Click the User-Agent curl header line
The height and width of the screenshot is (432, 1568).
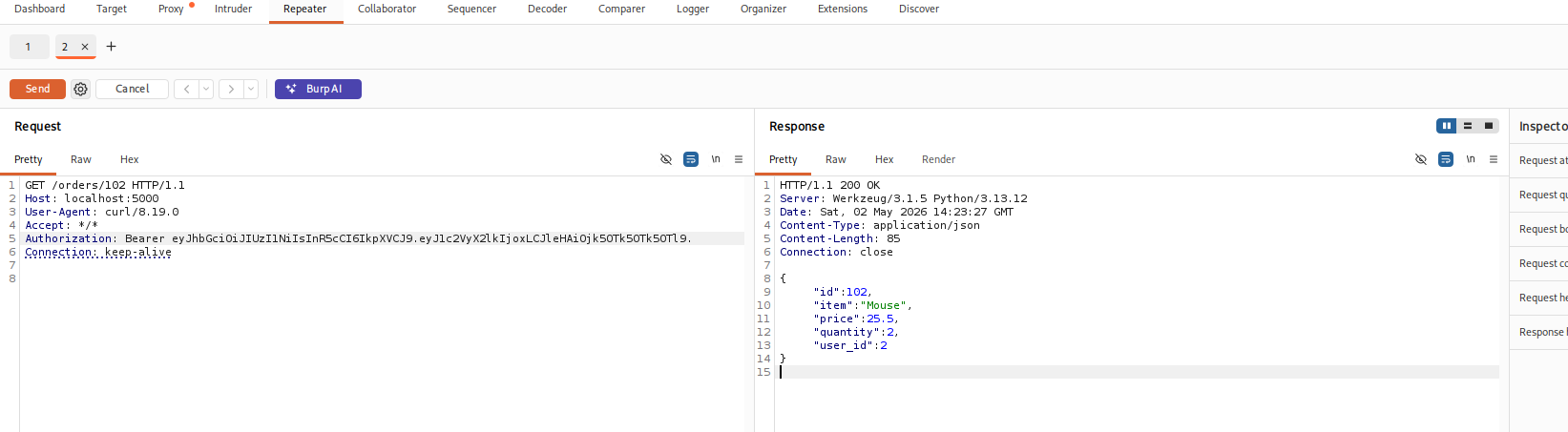tap(102, 212)
